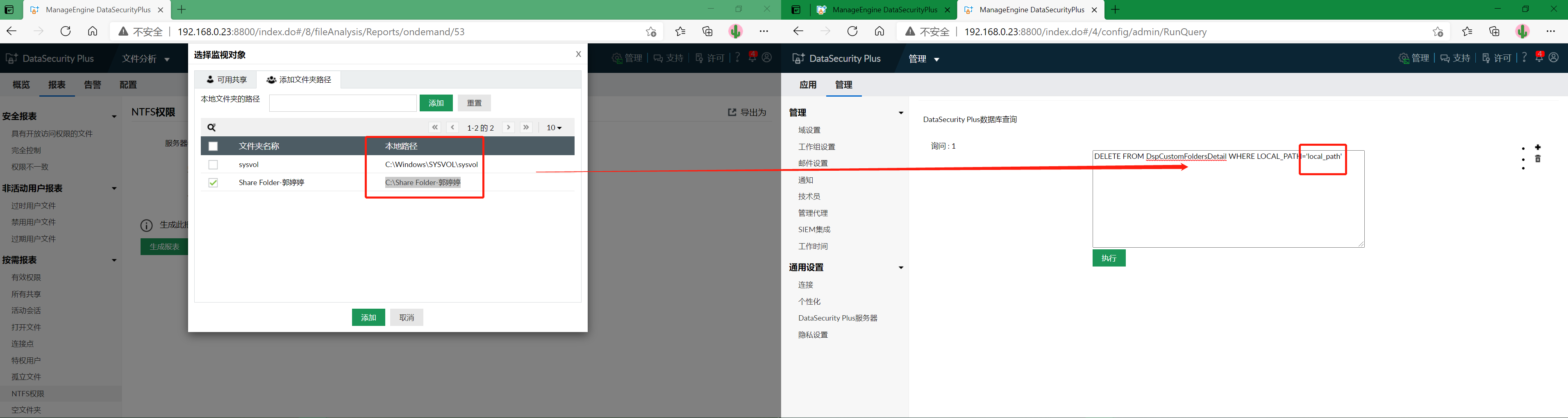Open 工作组设置 in admin sidebar

[x=817, y=147]
